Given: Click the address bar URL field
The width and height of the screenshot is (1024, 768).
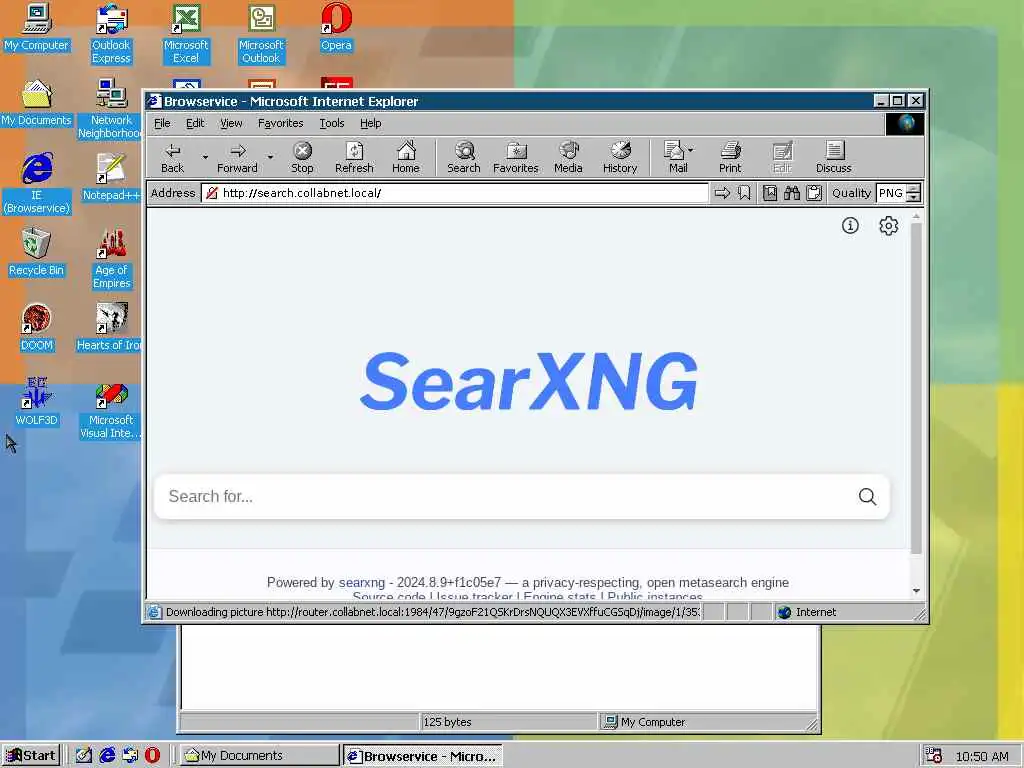Looking at the screenshot, I should point(455,193).
